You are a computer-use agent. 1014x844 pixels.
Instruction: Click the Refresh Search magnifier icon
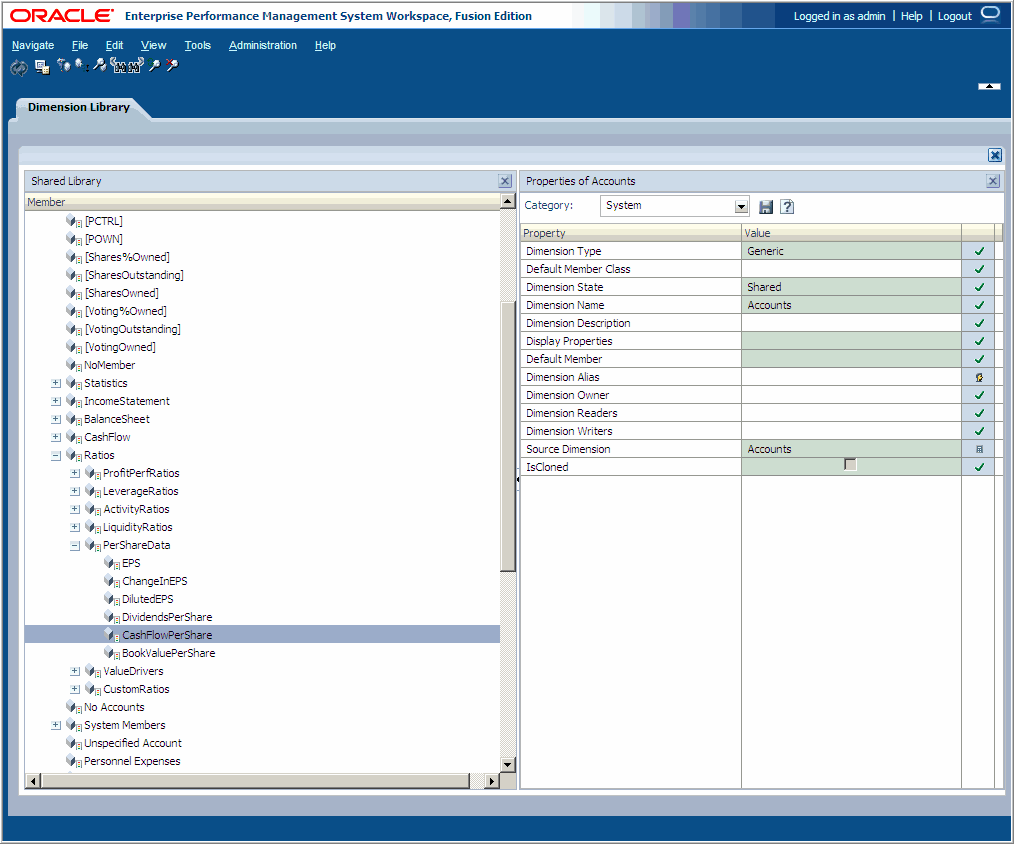154,65
